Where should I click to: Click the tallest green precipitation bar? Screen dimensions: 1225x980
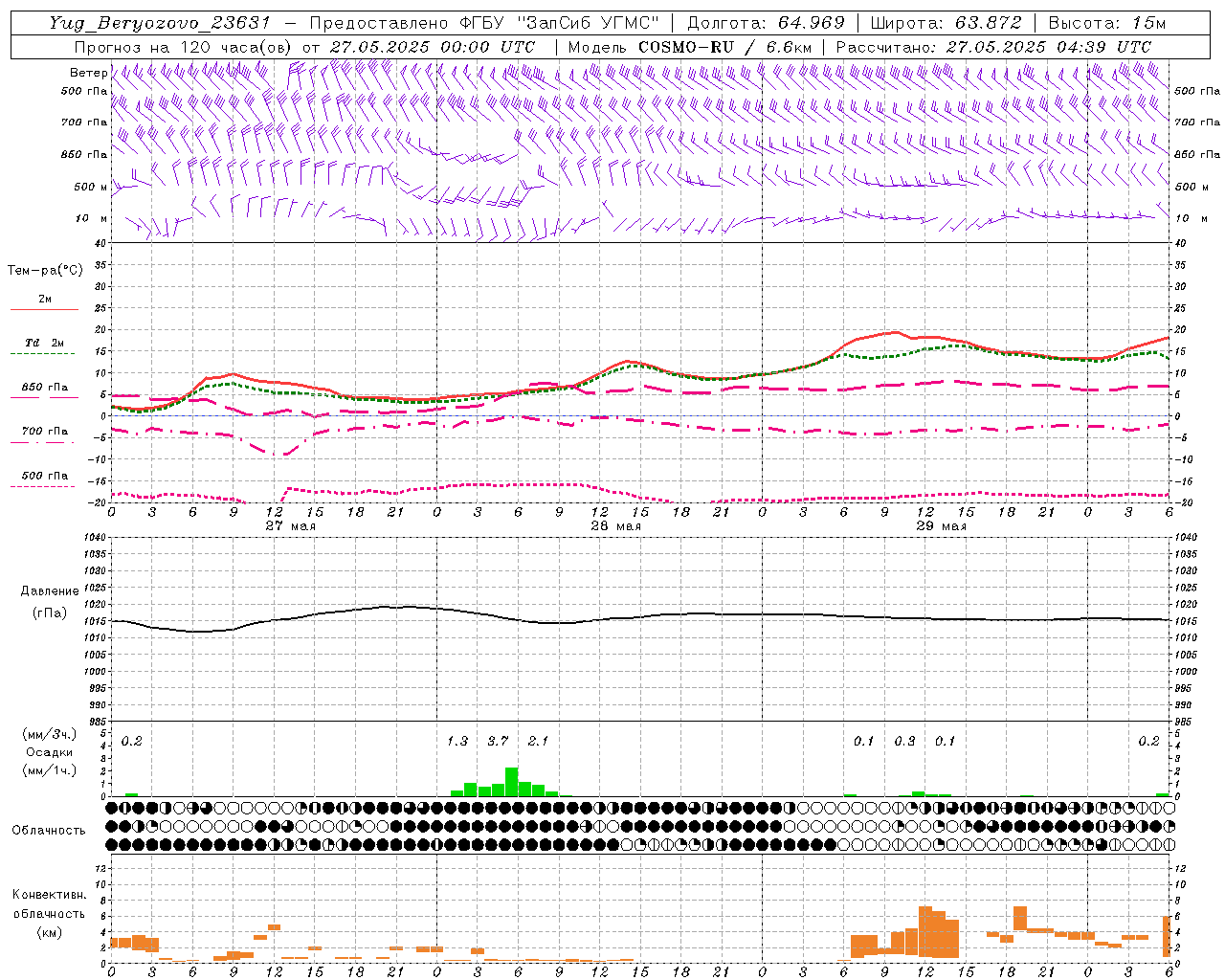[x=512, y=782]
